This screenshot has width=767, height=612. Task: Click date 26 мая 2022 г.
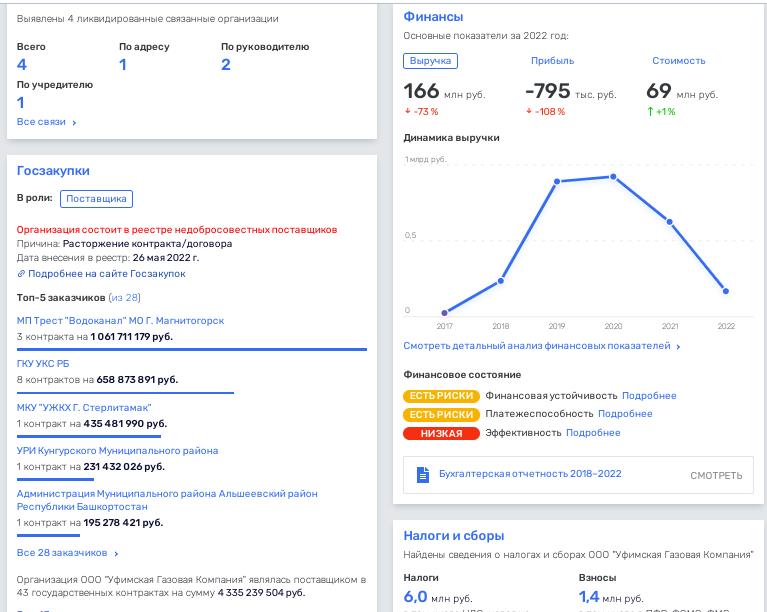166,258
